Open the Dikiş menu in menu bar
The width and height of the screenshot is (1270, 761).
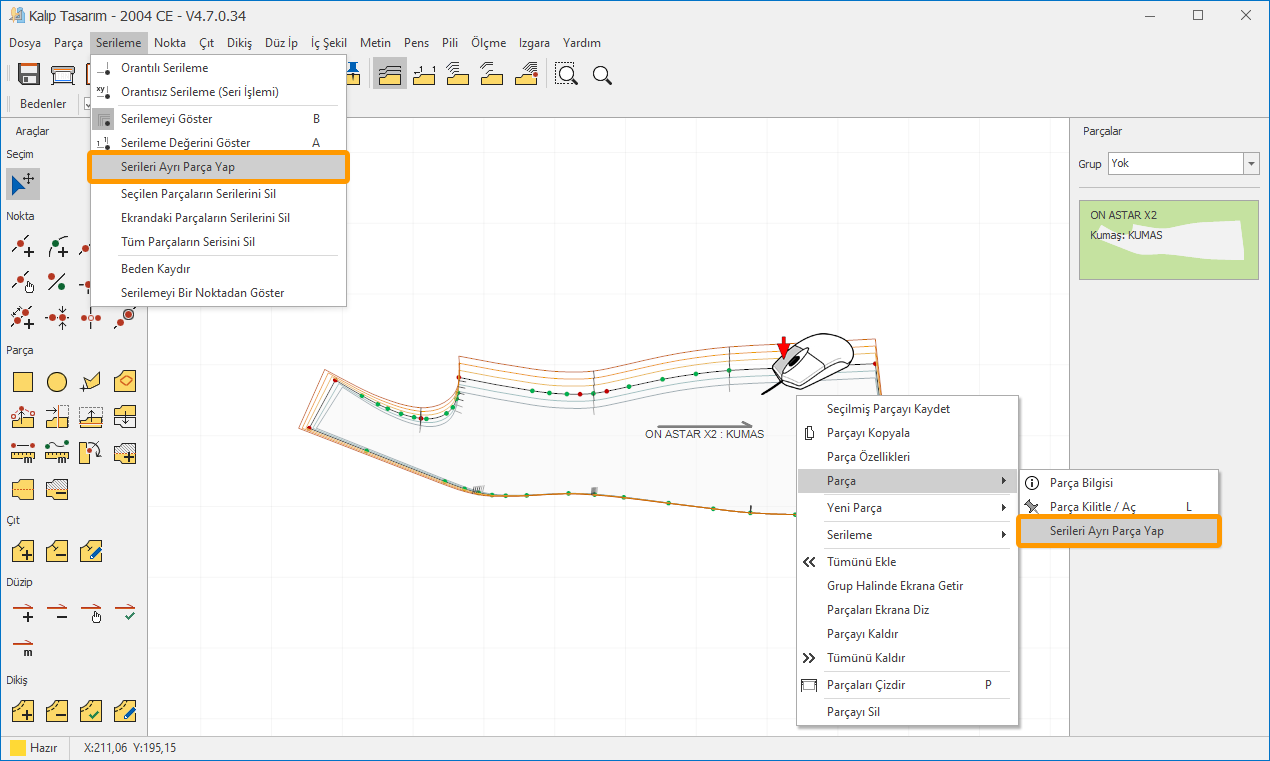click(x=239, y=43)
